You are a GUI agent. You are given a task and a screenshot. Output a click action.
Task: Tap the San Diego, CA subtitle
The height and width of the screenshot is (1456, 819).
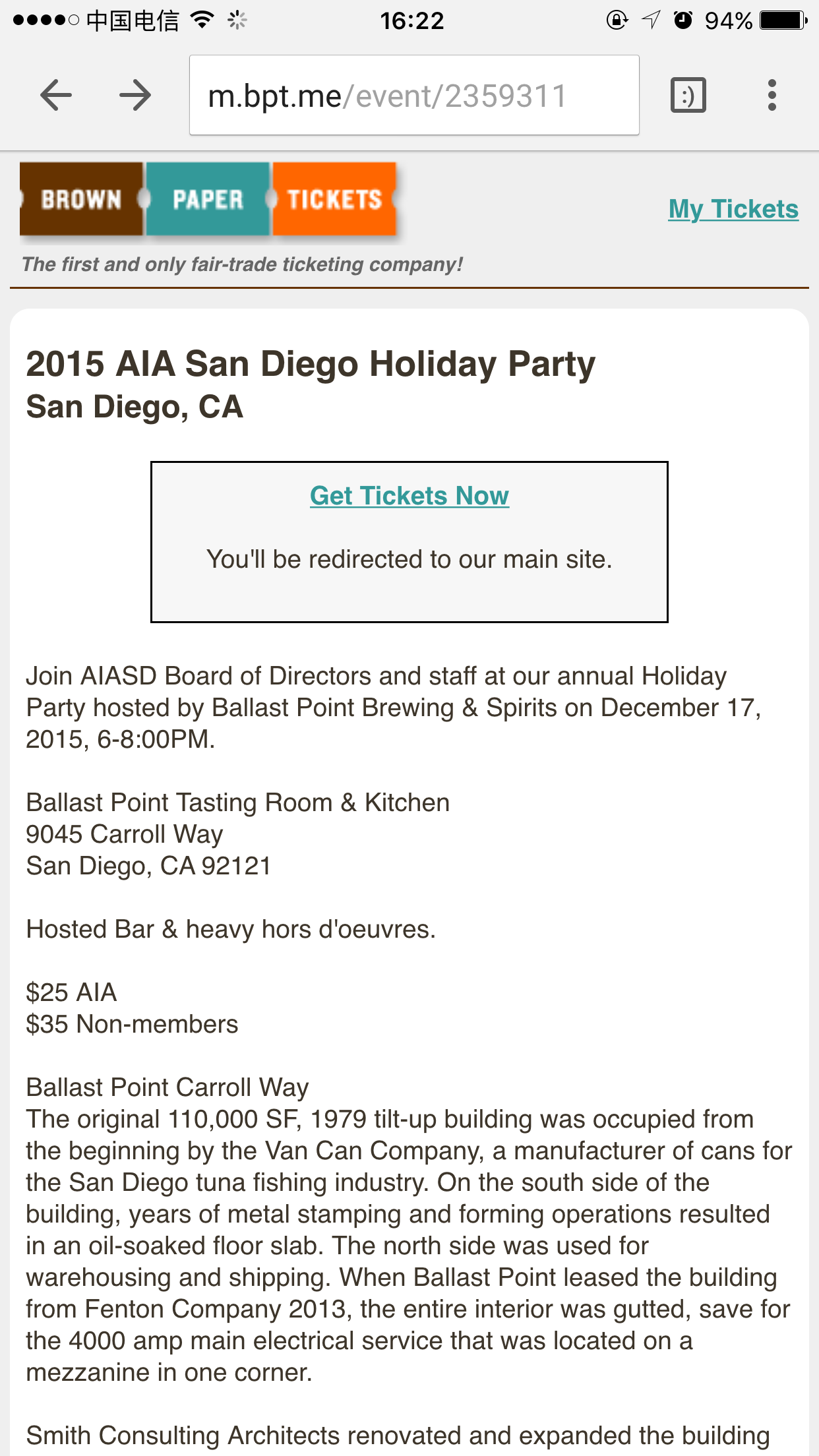135,408
